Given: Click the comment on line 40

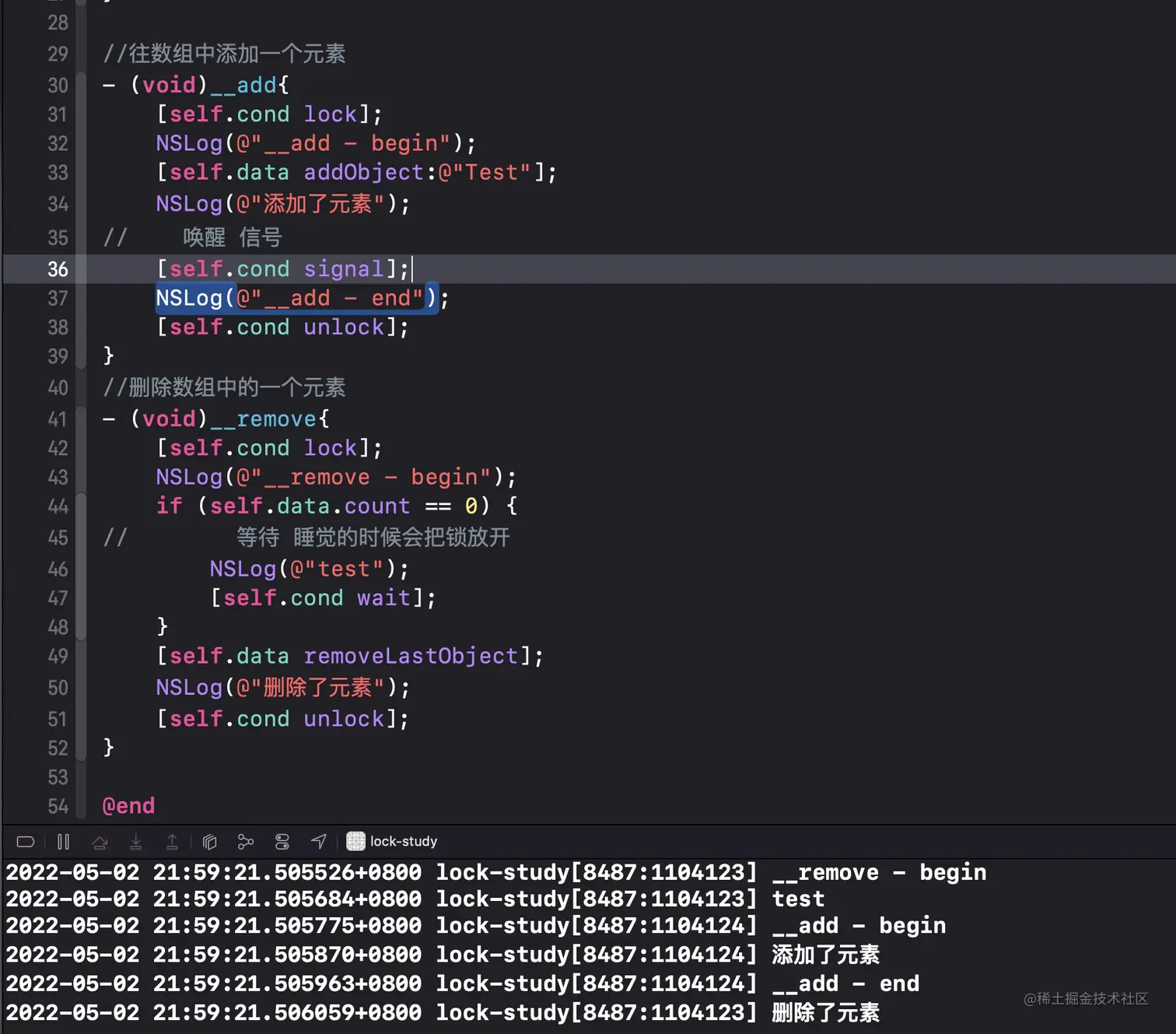Looking at the screenshot, I should [x=224, y=387].
